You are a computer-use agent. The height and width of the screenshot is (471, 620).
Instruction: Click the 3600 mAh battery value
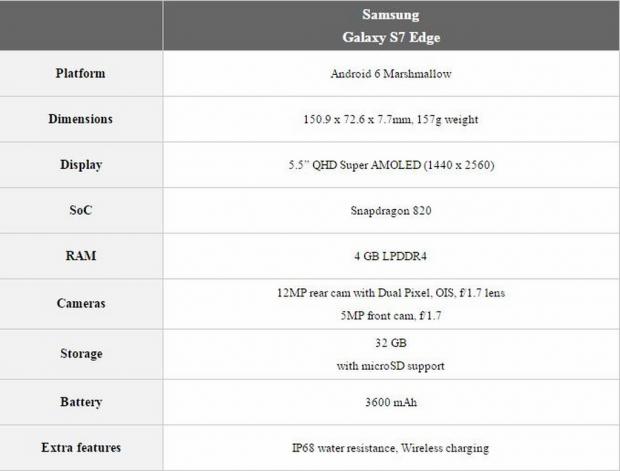tap(390, 402)
